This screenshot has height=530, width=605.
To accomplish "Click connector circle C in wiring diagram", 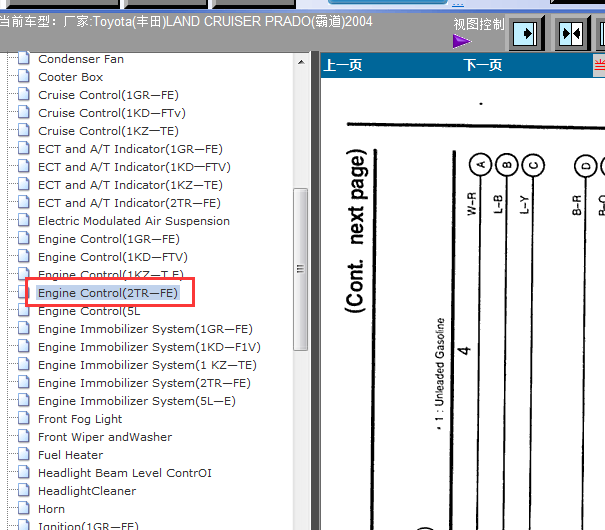I will 533,165.
